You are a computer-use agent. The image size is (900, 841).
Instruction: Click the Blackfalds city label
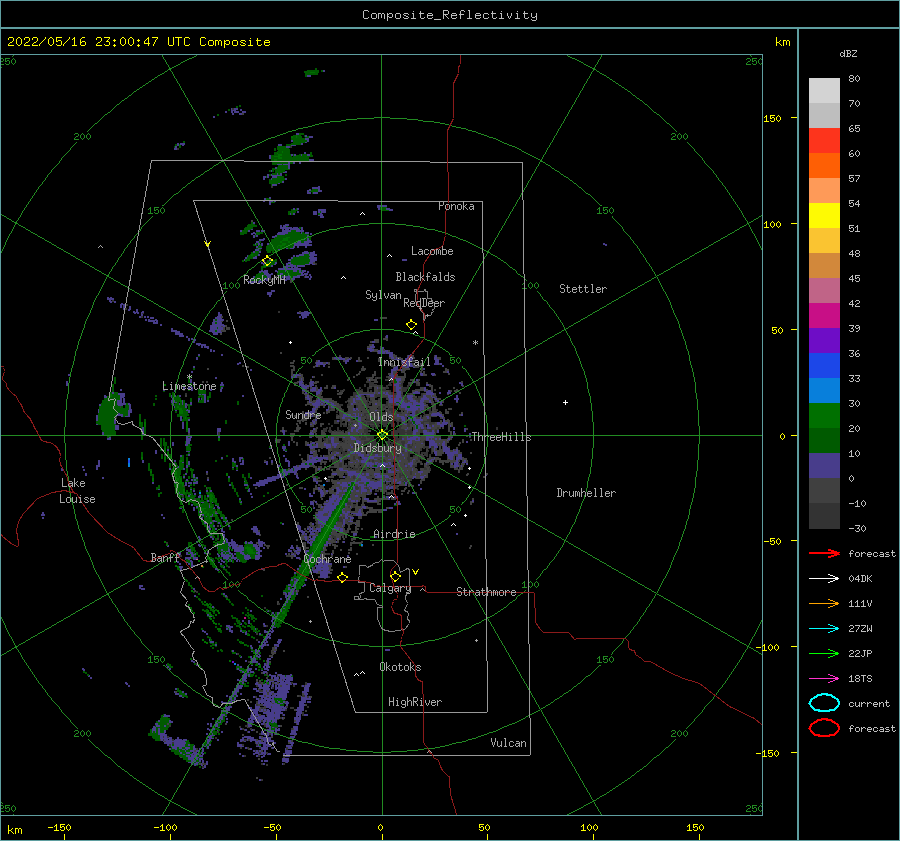[x=425, y=277]
